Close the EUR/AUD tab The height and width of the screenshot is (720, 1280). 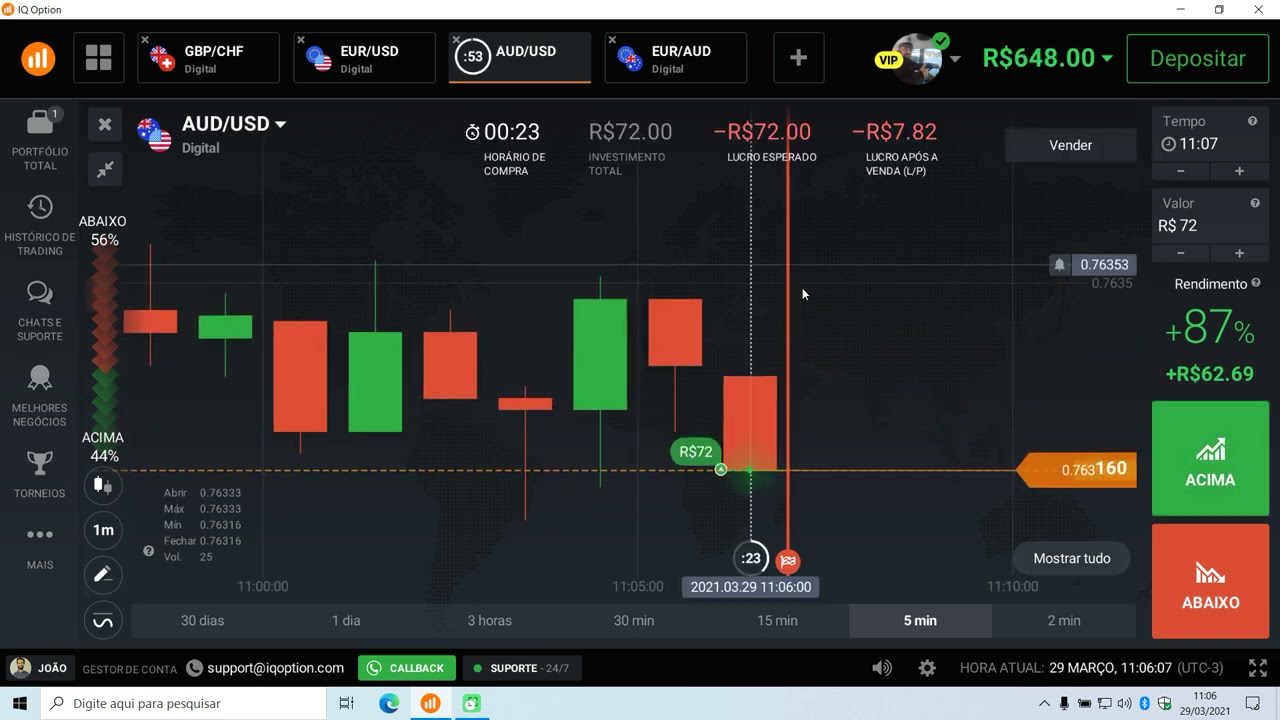pyautogui.click(x=612, y=41)
